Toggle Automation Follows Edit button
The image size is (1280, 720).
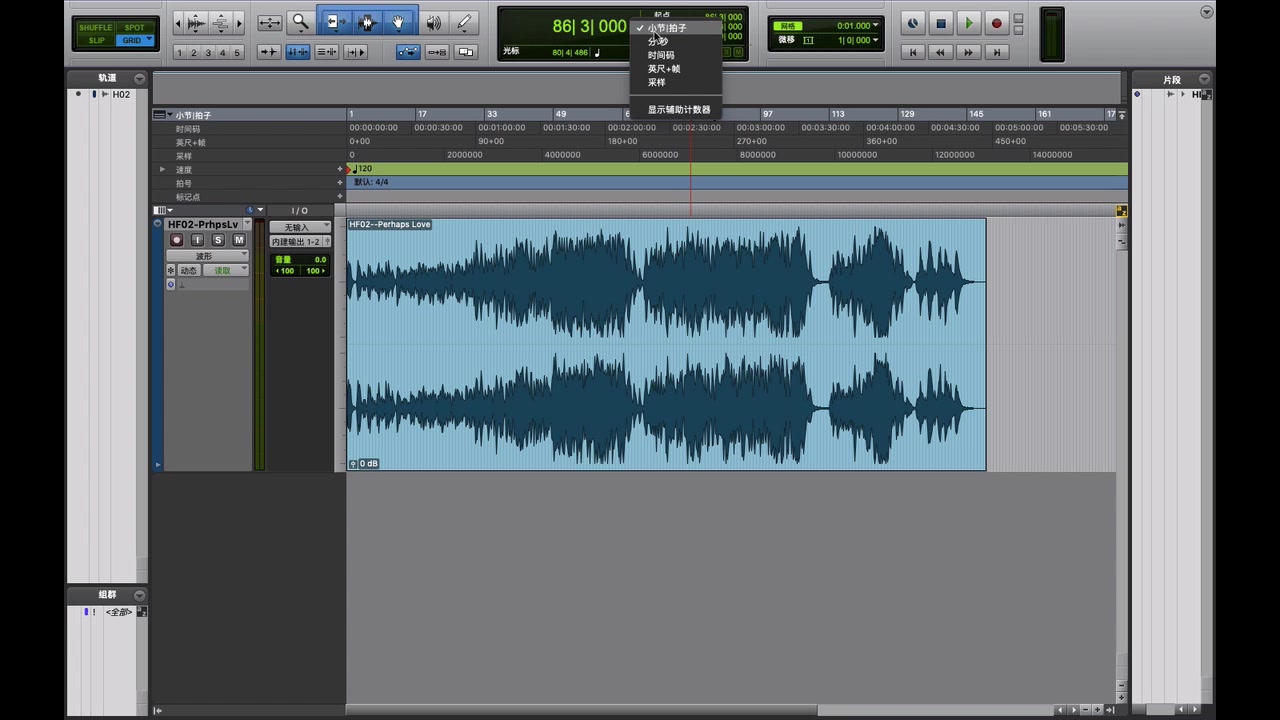point(408,52)
